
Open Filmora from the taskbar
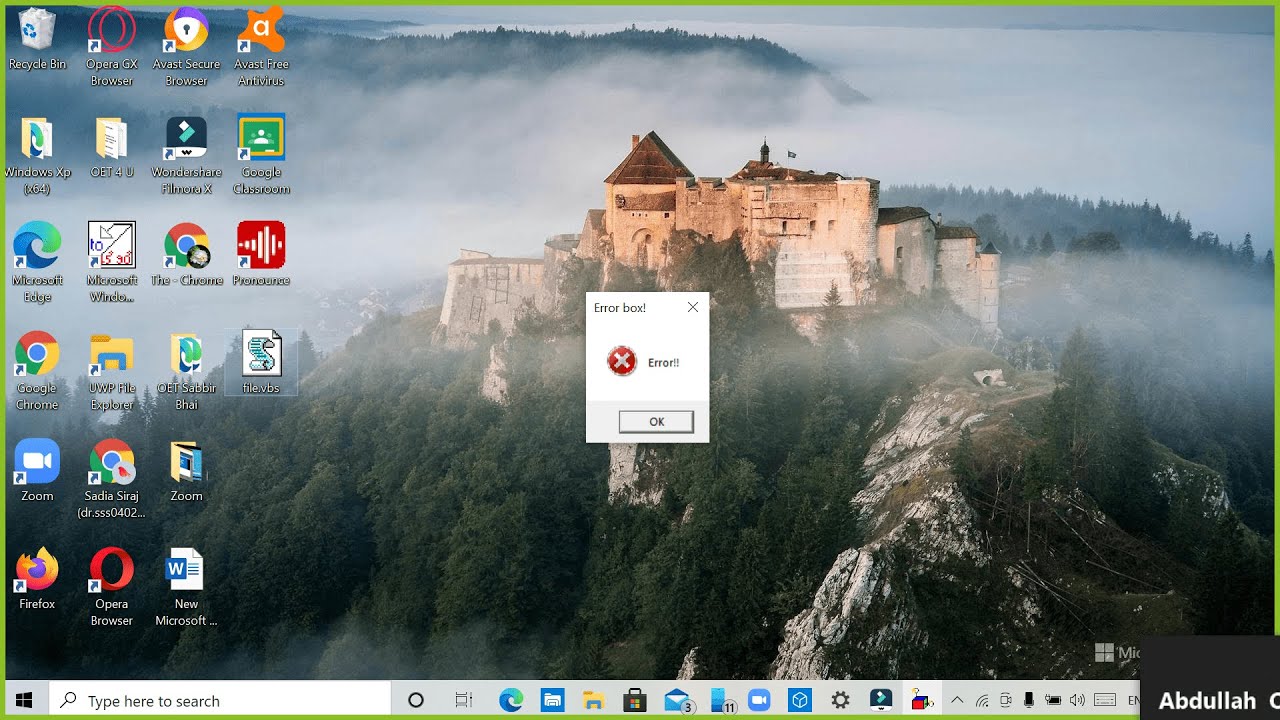(881, 701)
